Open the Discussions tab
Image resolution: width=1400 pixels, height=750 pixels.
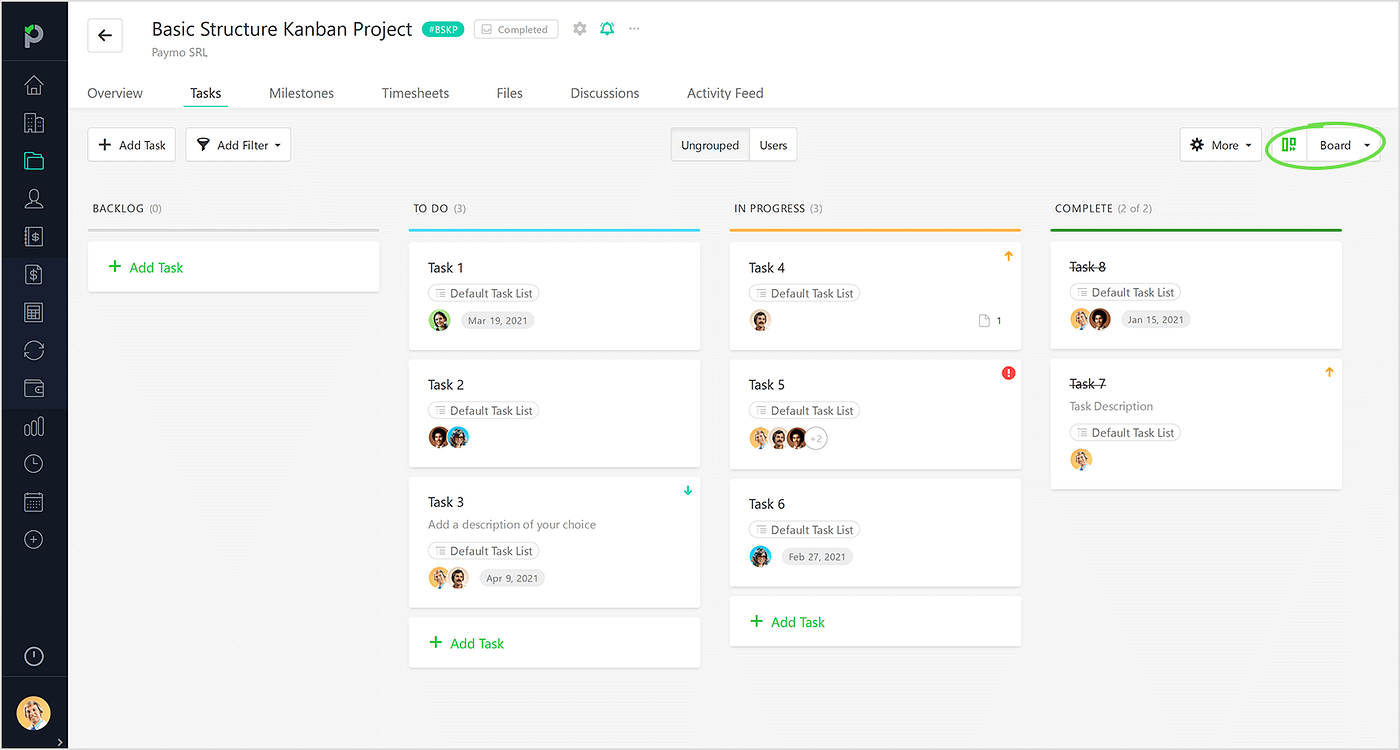click(604, 92)
